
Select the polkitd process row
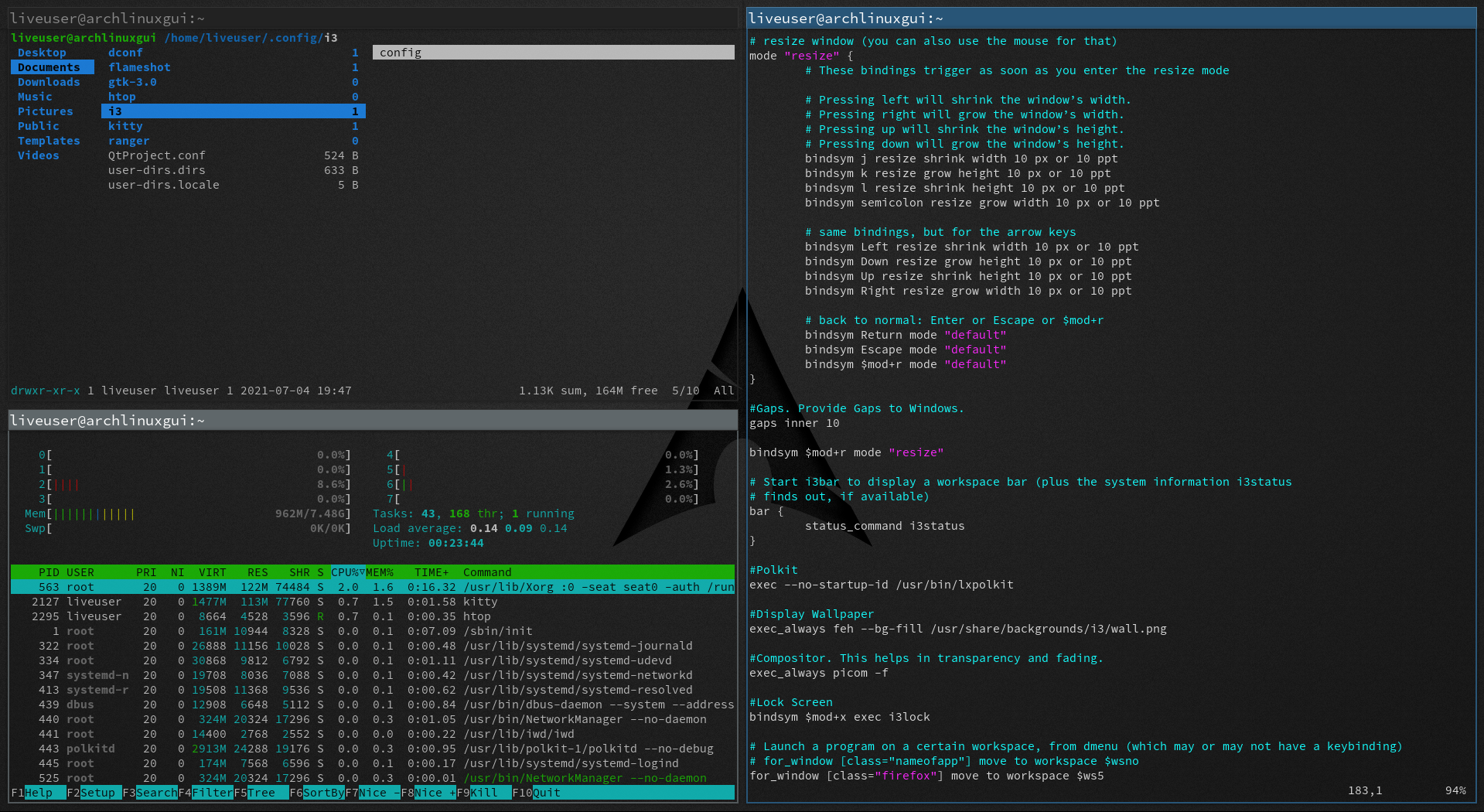coord(372,749)
